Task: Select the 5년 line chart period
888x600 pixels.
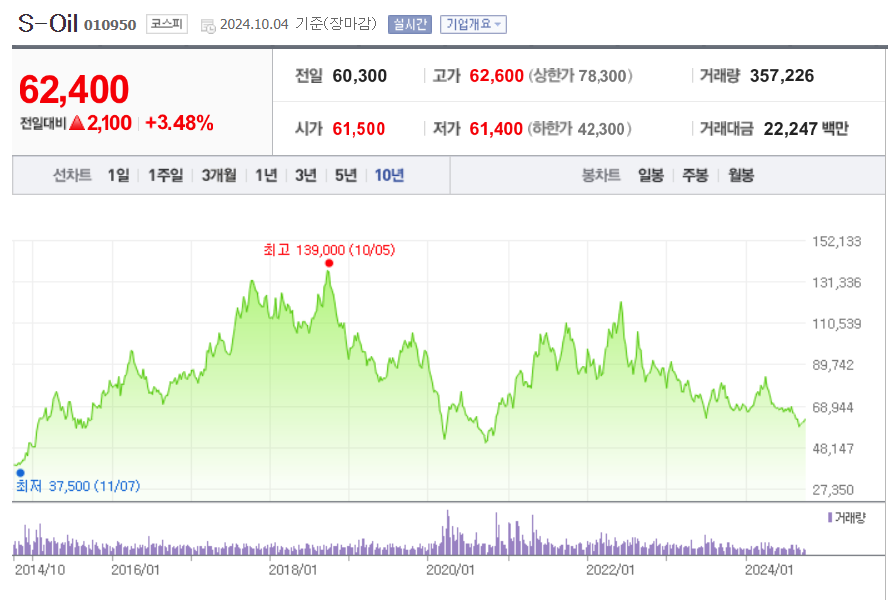Action: pos(345,175)
